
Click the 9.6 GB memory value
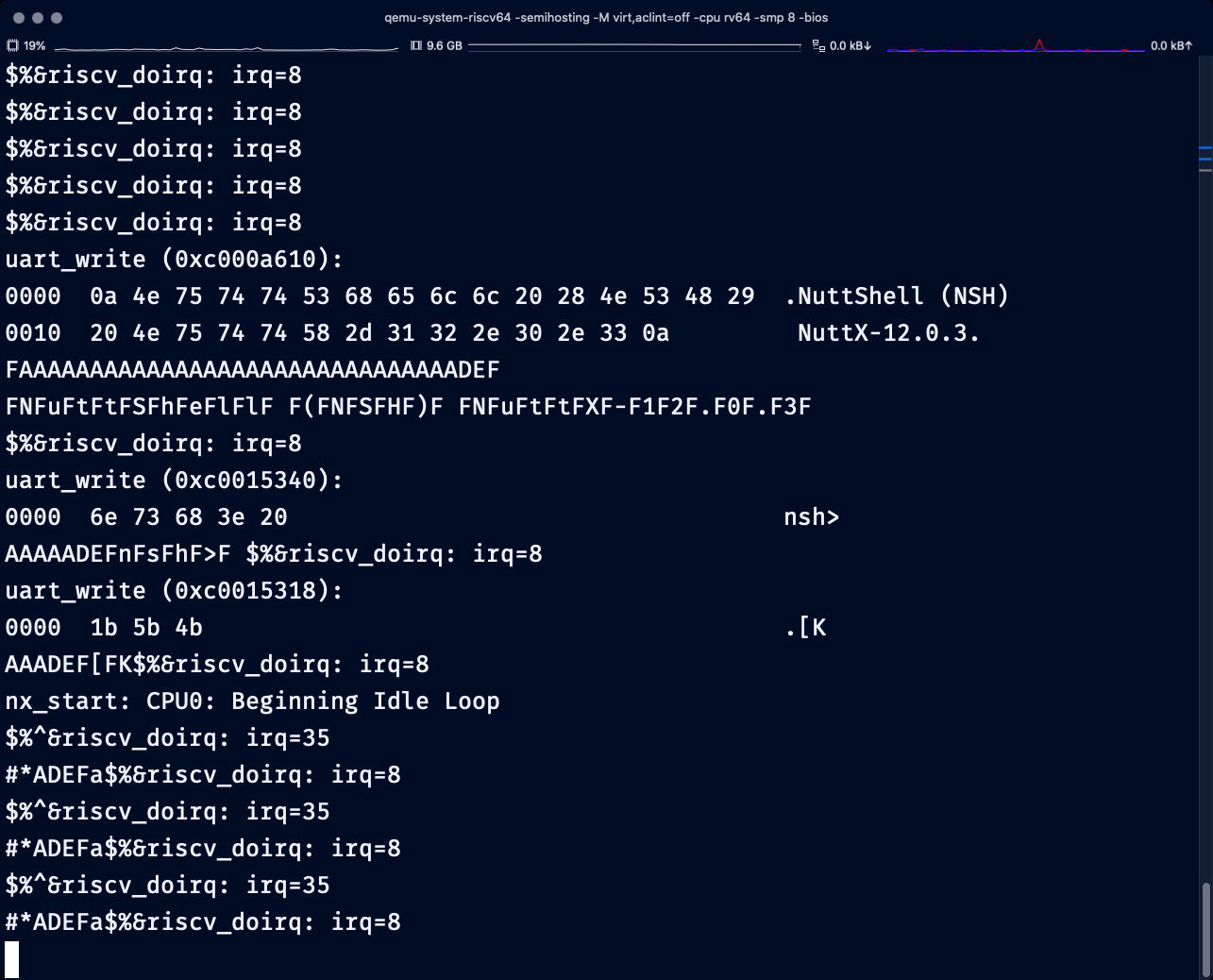[445, 45]
